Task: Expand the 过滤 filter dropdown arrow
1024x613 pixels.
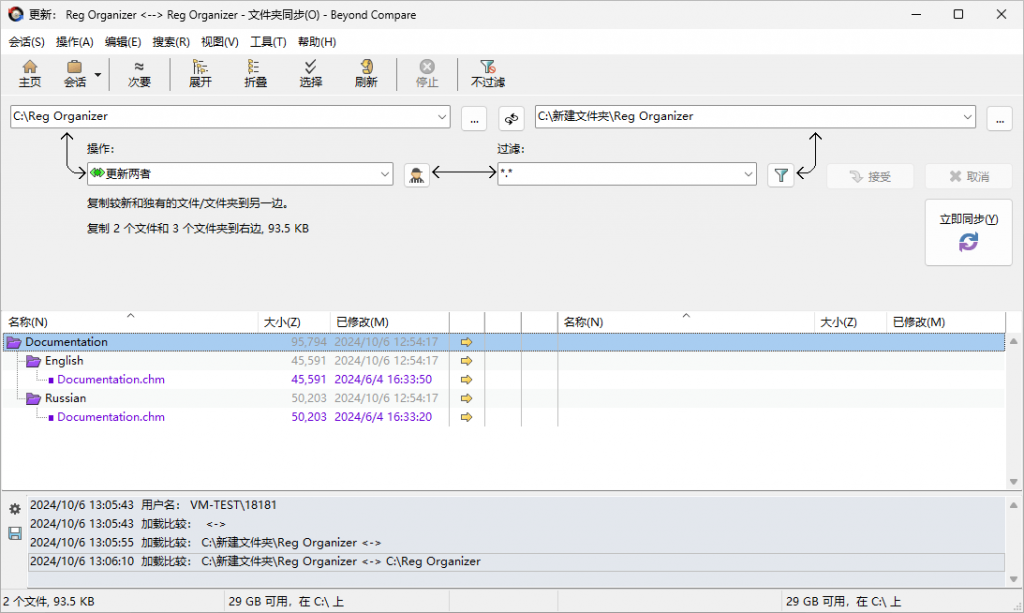Action: (x=748, y=174)
